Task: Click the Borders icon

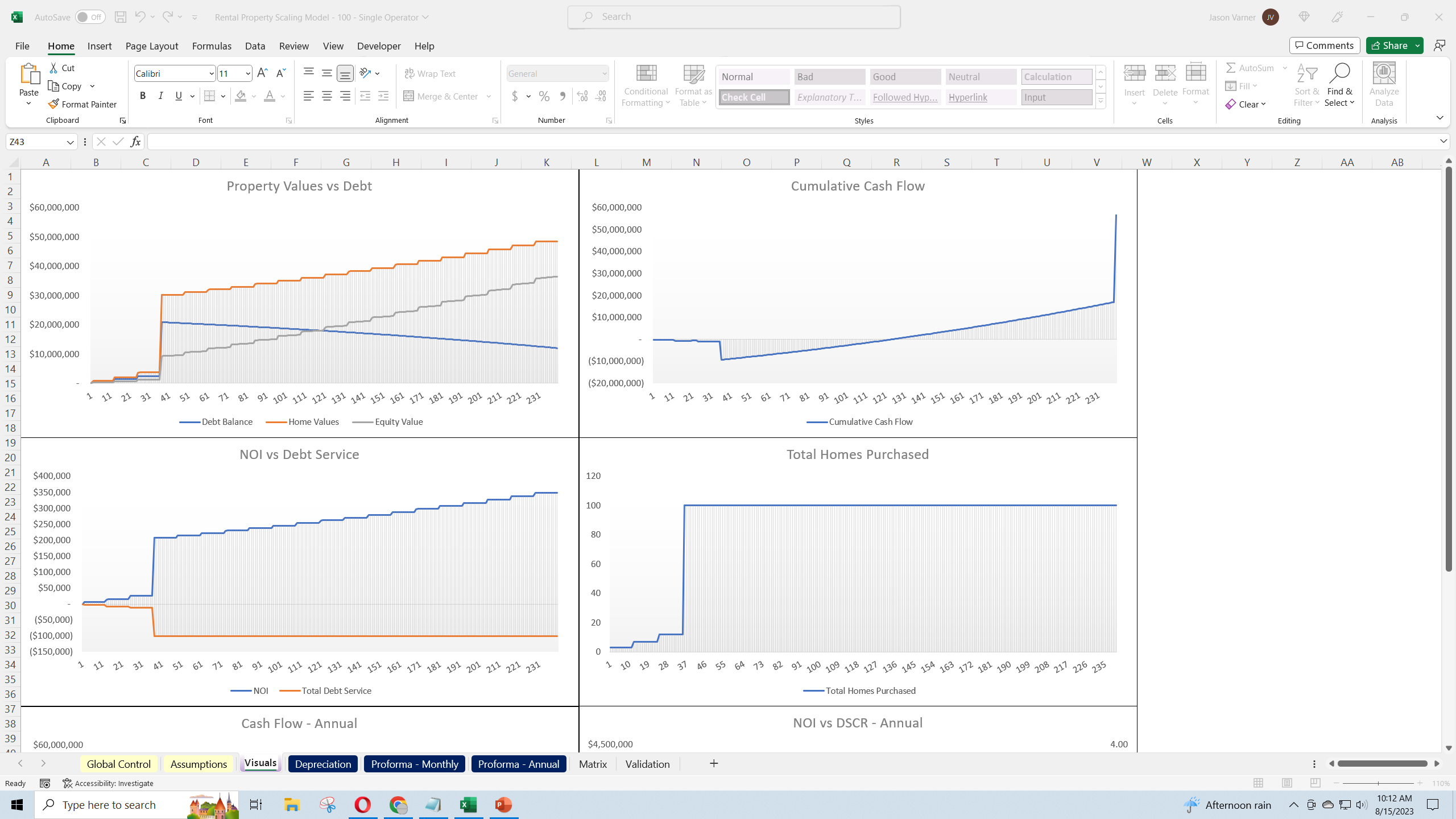Action: (210, 96)
